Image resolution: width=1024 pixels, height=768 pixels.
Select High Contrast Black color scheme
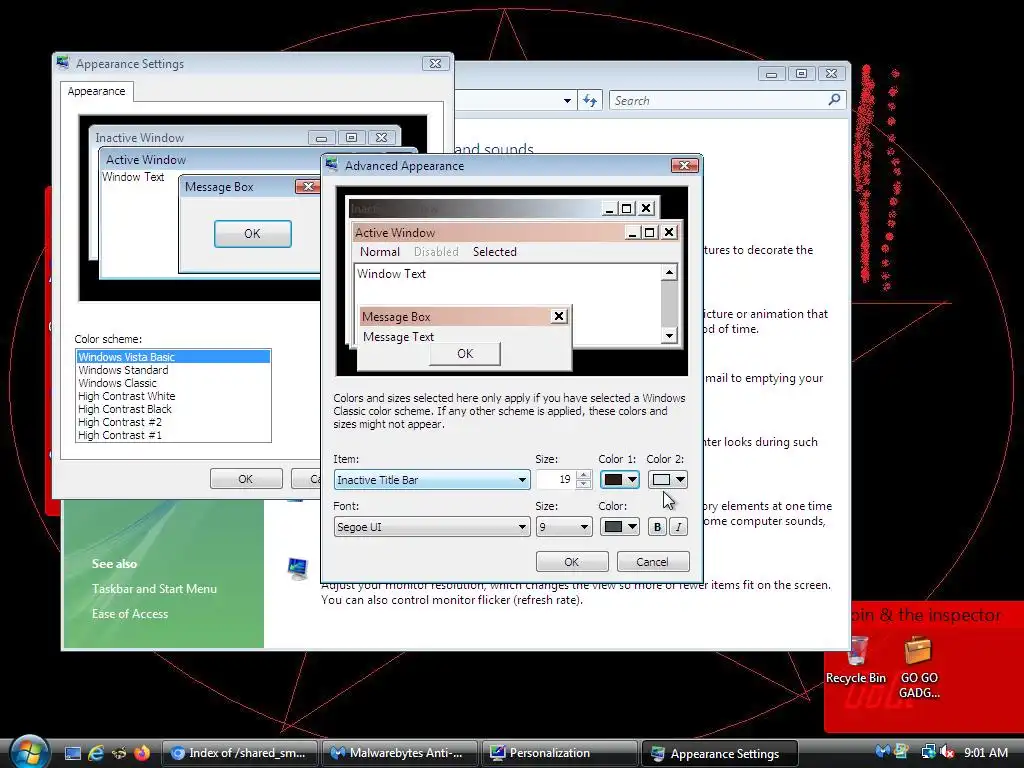(173, 409)
